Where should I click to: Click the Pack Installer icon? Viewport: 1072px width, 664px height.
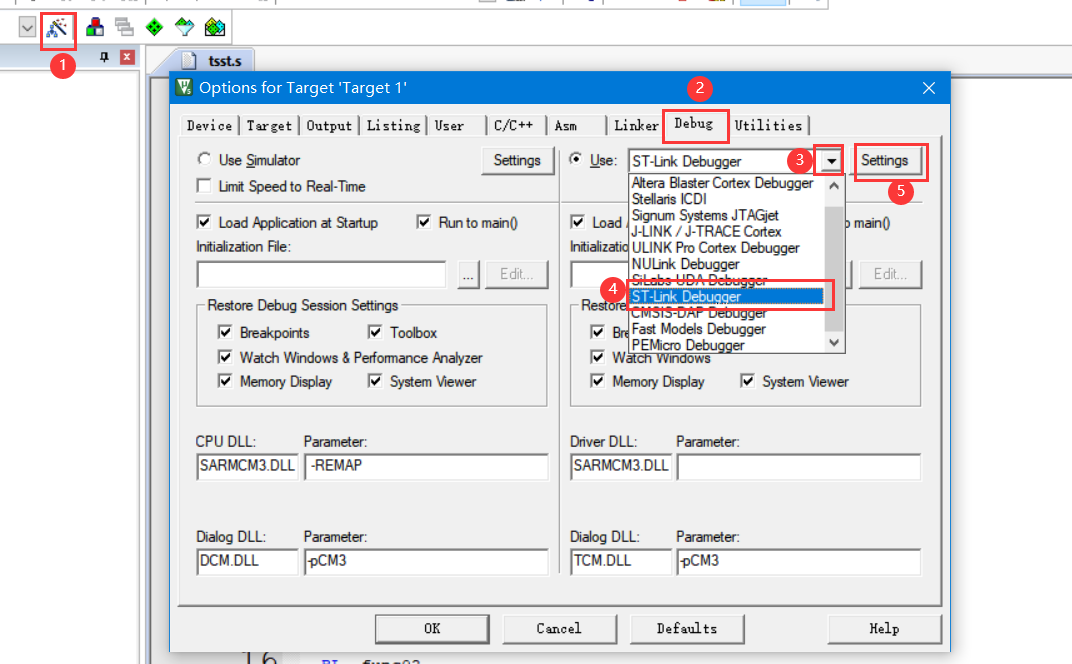pos(215,27)
